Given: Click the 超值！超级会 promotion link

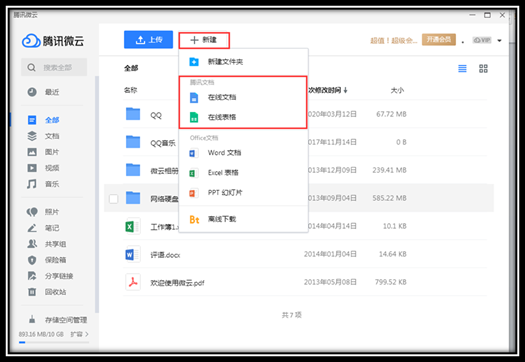Looking at the screenshot, I should [393, 41].
